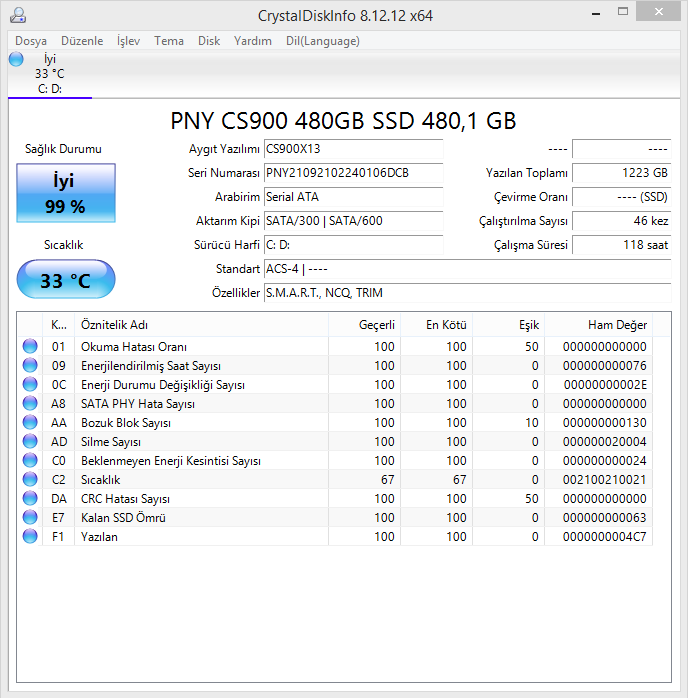The height and width of the screenshot is (698, 688).
Task: Open the Tema menu
Action: coord(169,41)
